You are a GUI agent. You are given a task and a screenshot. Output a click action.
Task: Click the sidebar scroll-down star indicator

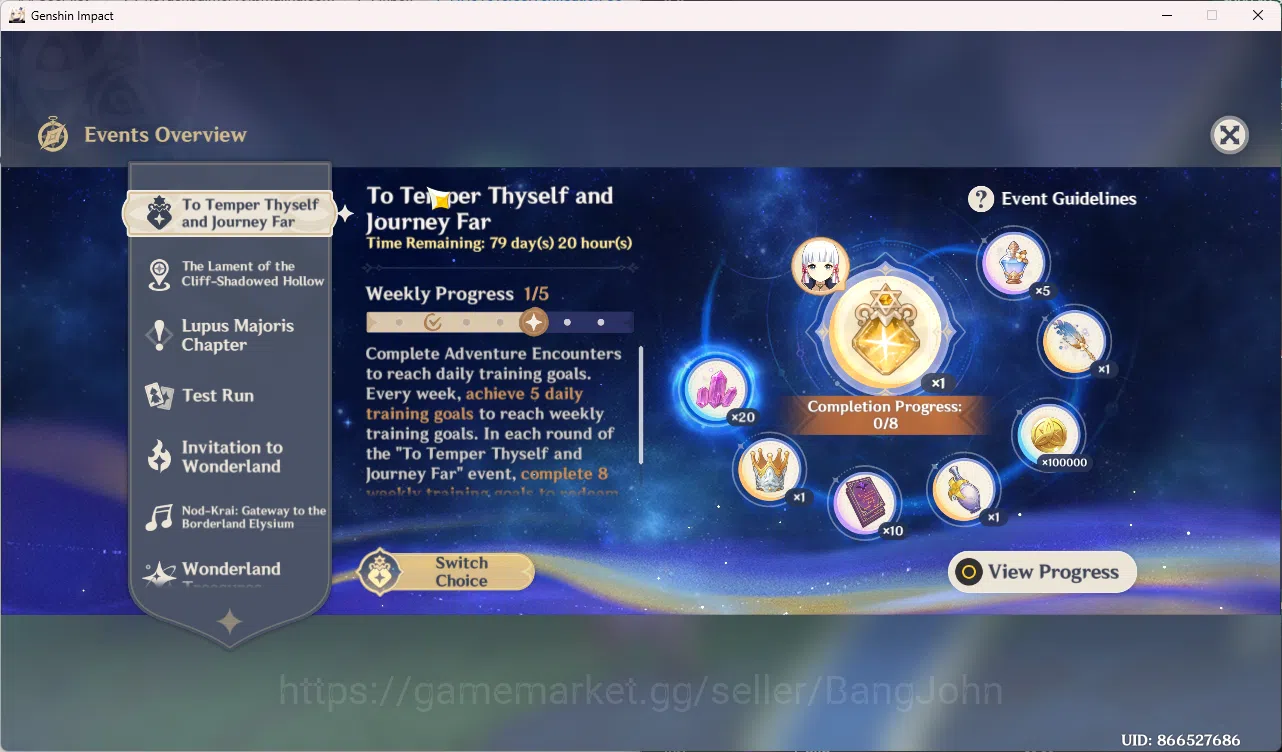(230, 623)
